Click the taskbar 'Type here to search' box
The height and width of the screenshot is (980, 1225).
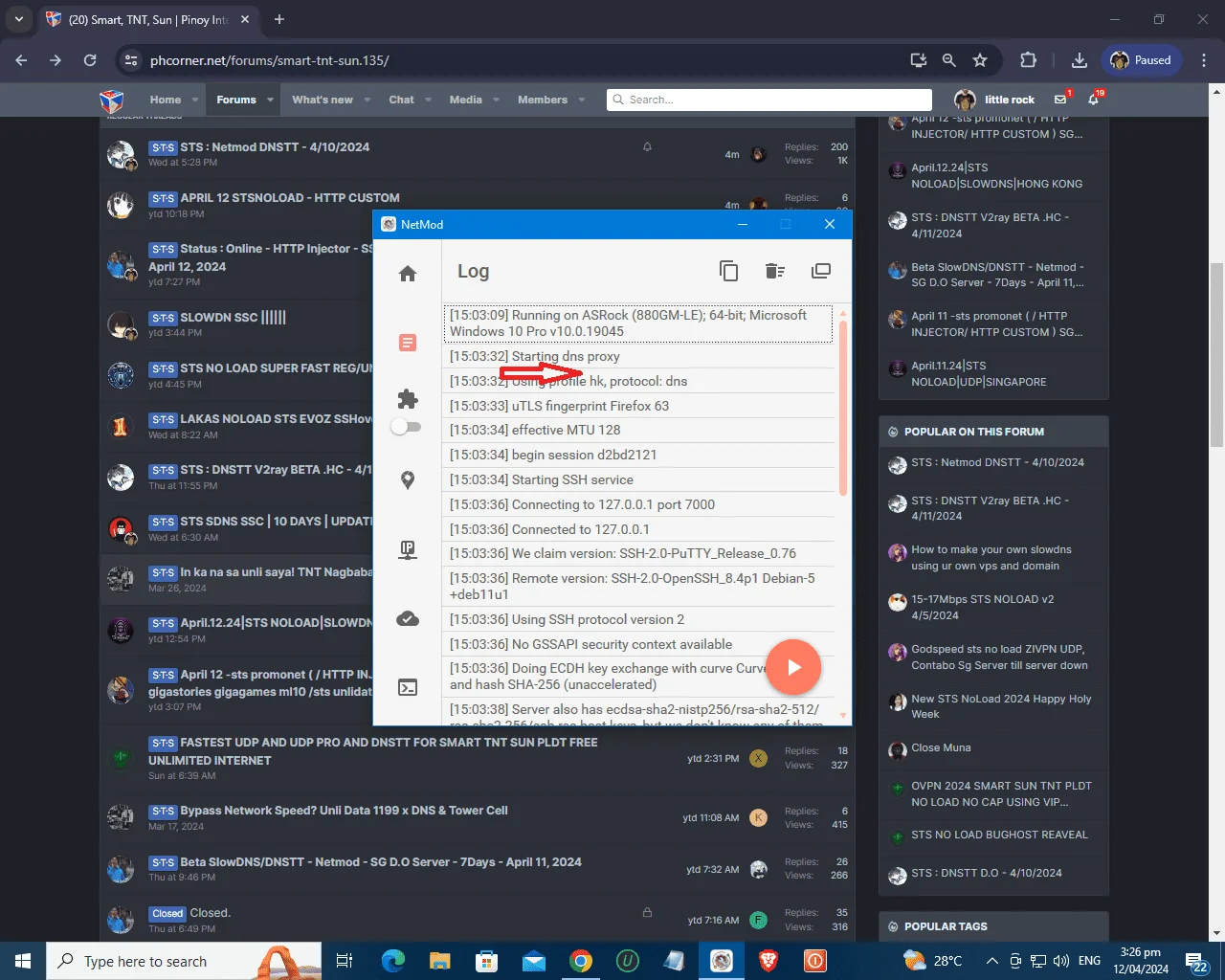pos(184,961)
